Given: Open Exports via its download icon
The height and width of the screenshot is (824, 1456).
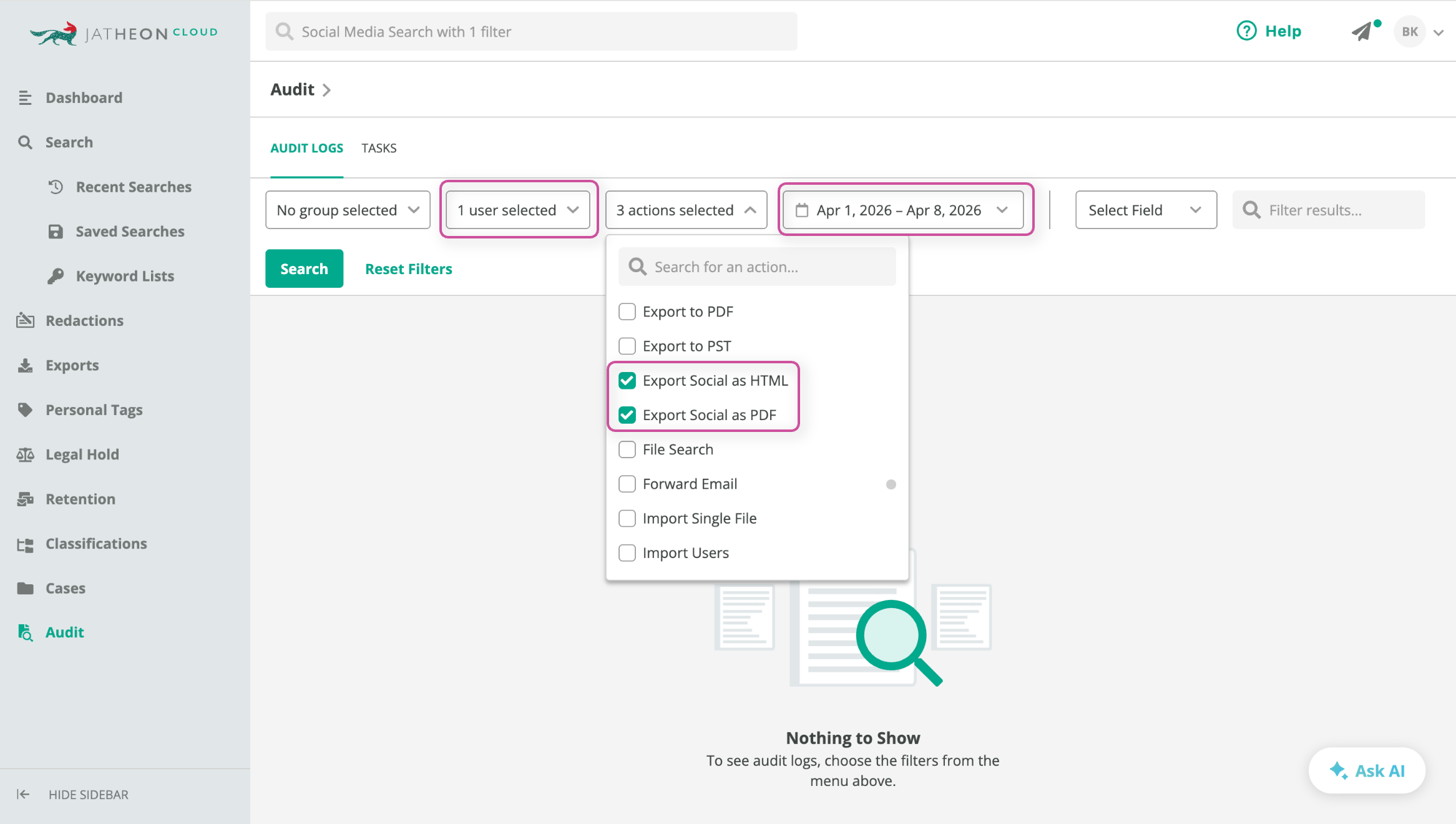Looking at the screenshot, I should 25,365.
